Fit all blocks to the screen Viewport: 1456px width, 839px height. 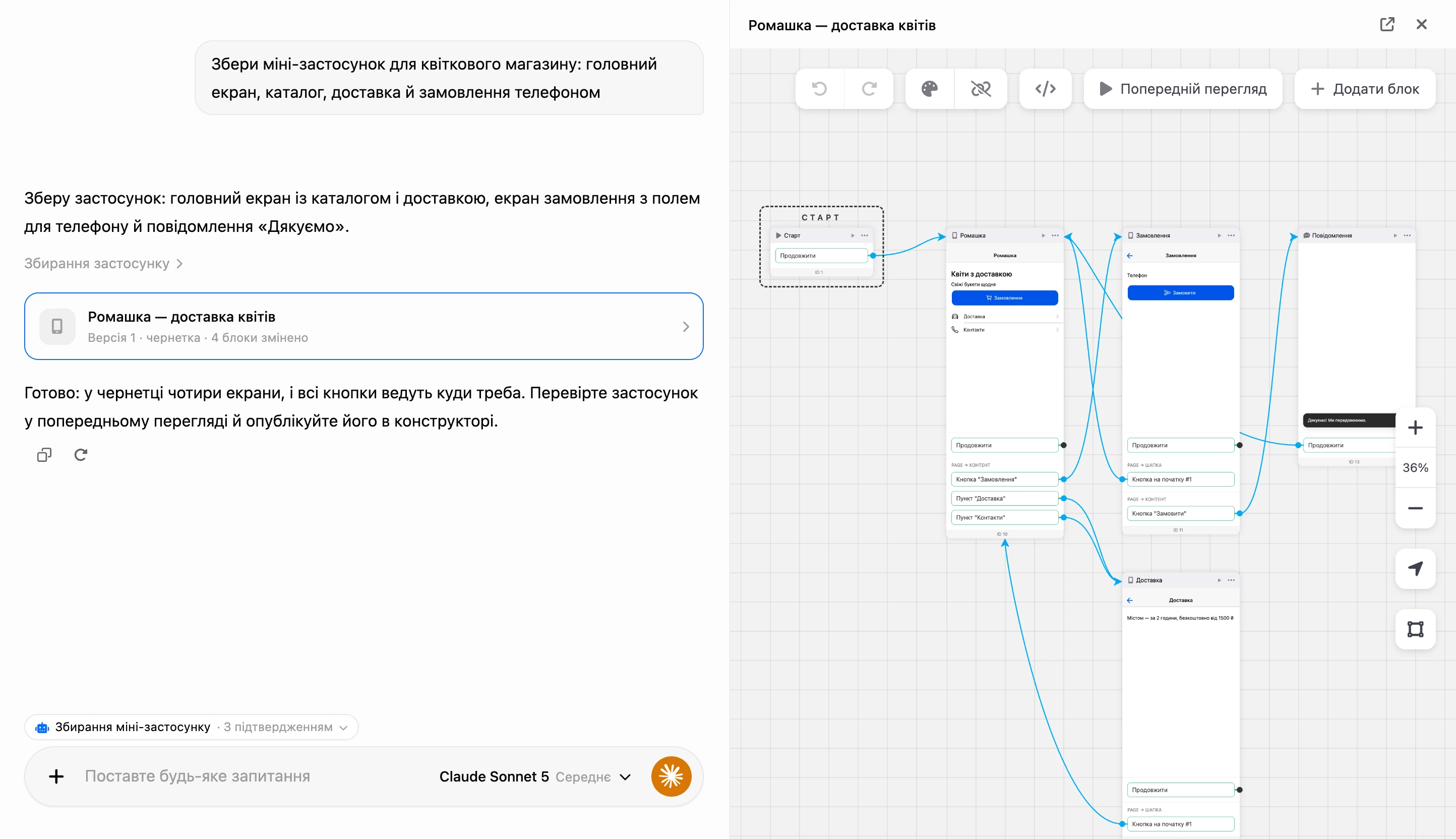point(1415,629)
